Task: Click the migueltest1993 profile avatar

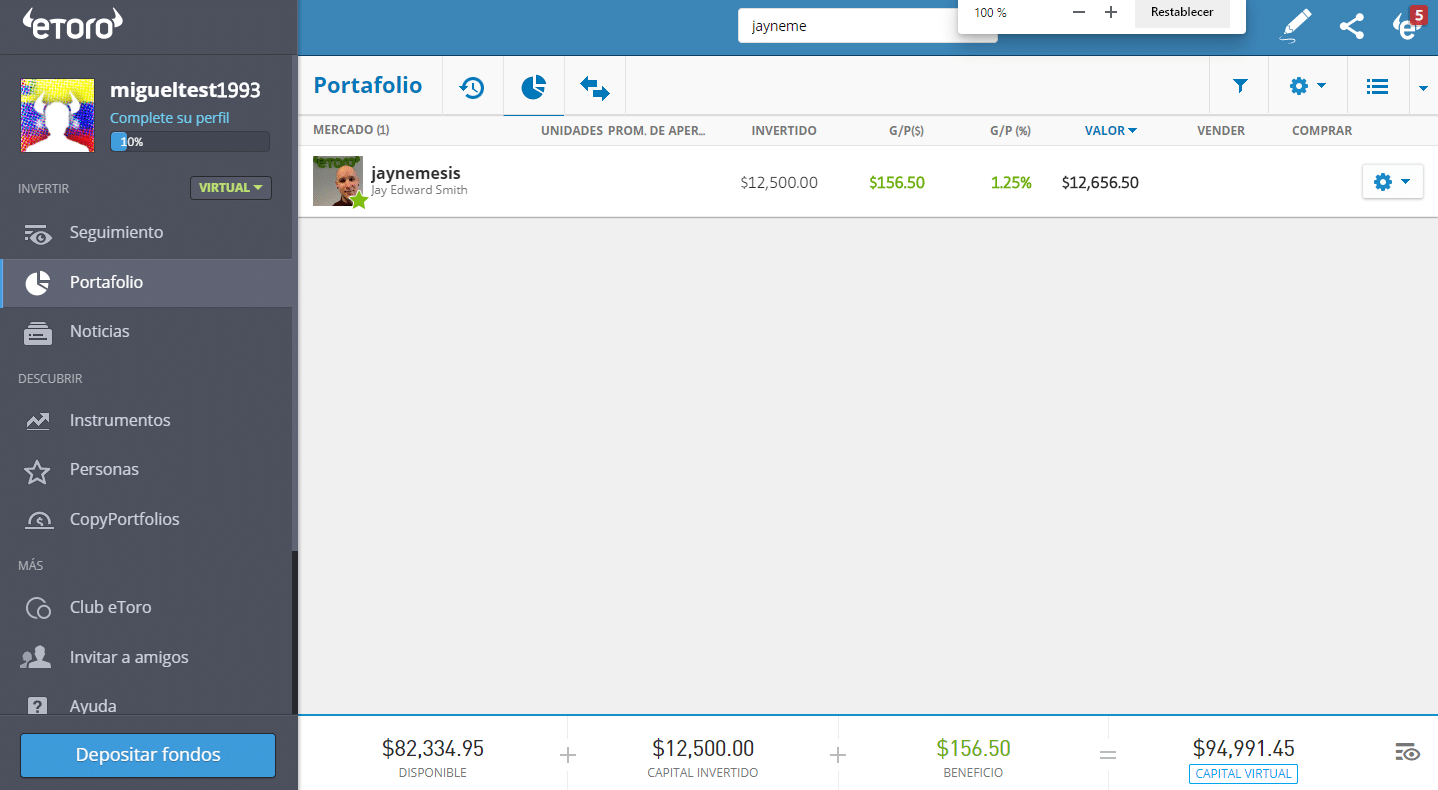Action: point(58,116)
